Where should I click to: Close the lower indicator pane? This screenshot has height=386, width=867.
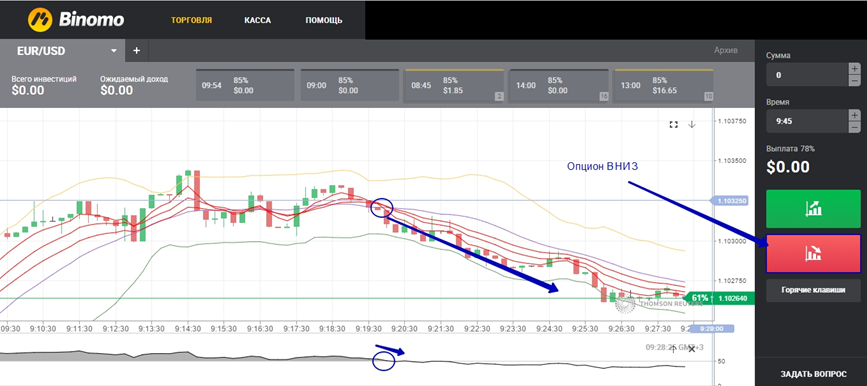[691, 349]
